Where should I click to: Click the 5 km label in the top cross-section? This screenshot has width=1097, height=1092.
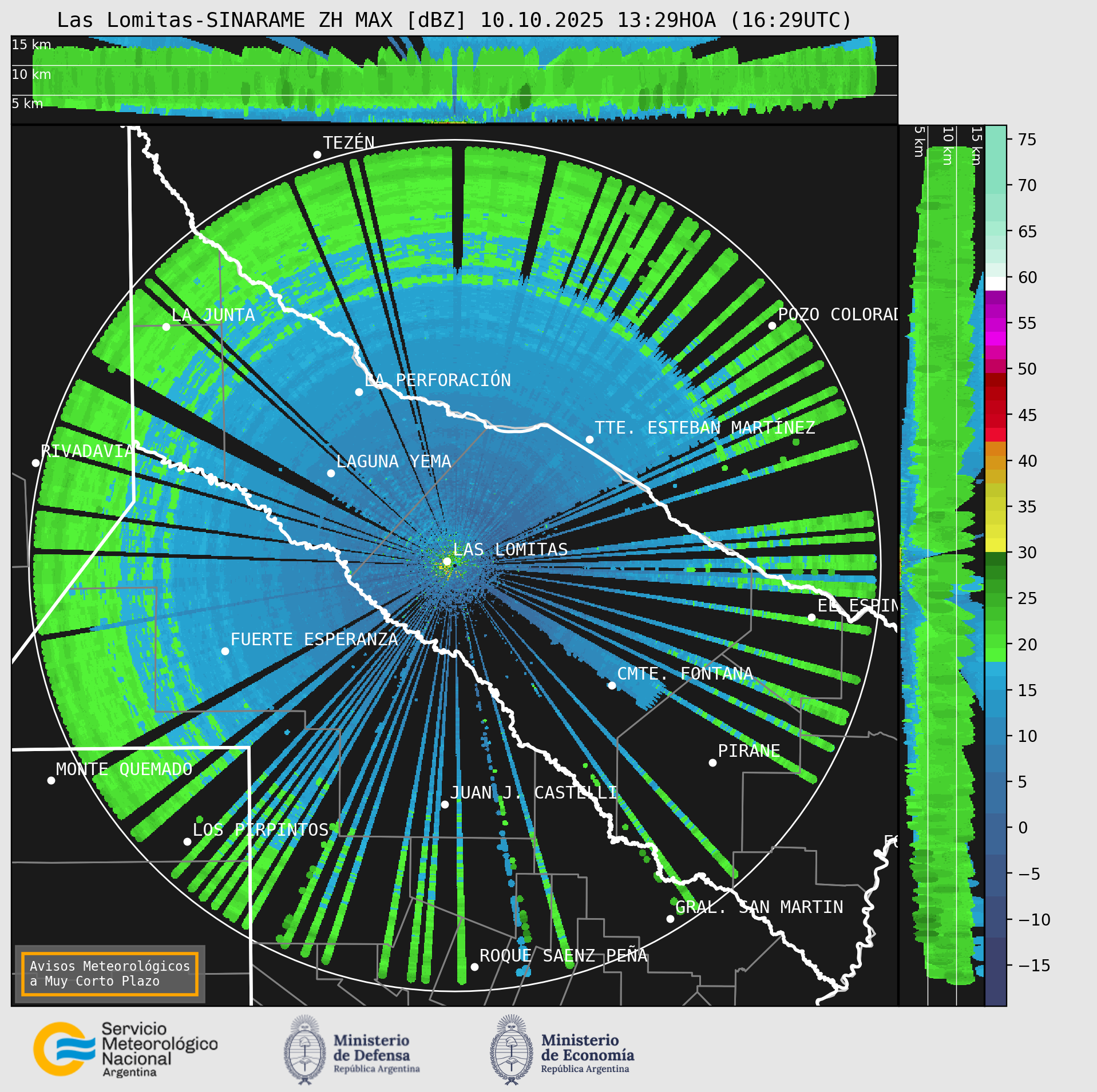(x=27, y=104)
